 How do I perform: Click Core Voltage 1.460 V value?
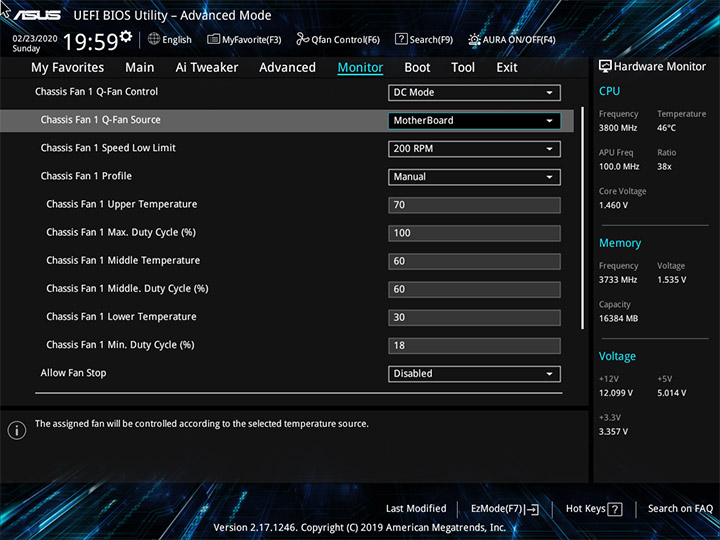(x=613, y=205)
